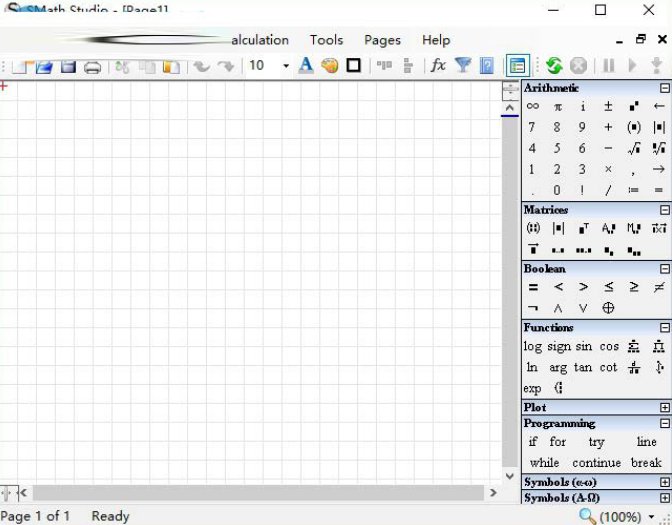The width and height of the screenshot is (672, 525).
Task: Open the font size 10 dropdown
Action: coord(285,66)
